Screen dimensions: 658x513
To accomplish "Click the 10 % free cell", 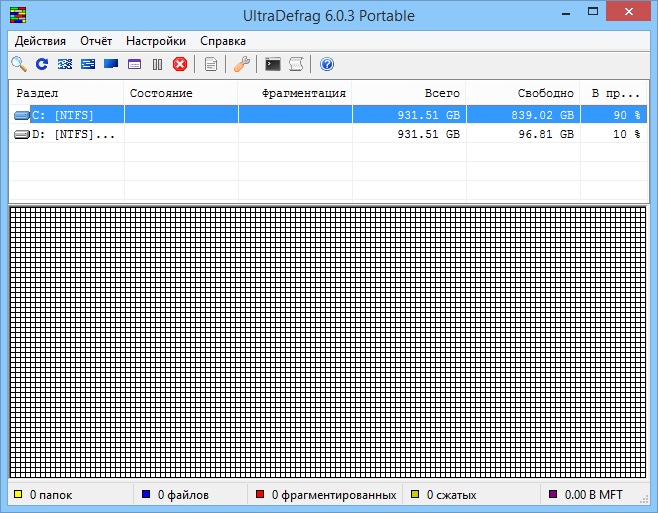I will pyautogui.click(x=627, y=134).
